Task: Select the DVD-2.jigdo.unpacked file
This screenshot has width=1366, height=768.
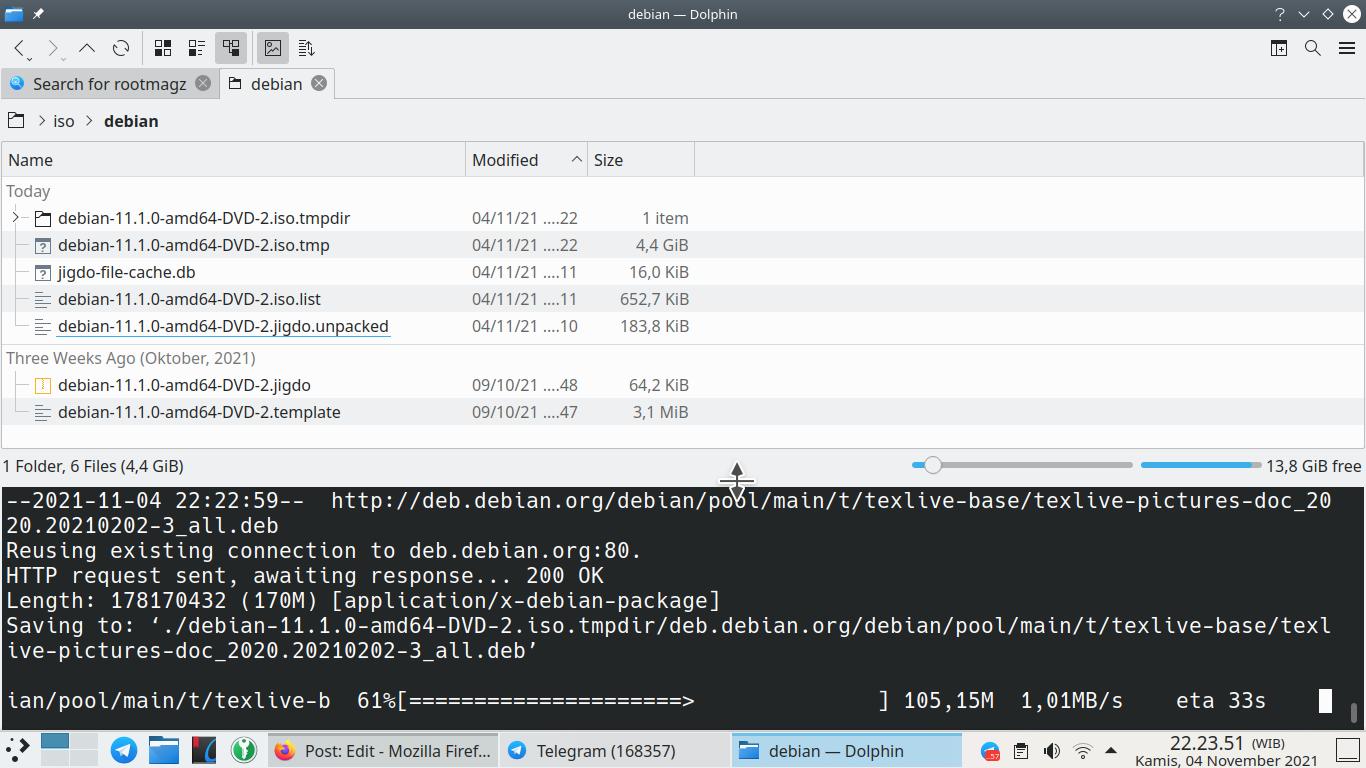Action: (223, 326)
